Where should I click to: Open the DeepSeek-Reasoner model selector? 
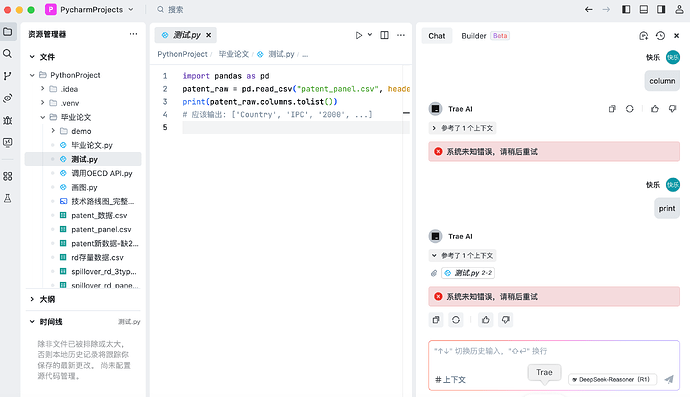pyautogui.click(x=612, y=379)
